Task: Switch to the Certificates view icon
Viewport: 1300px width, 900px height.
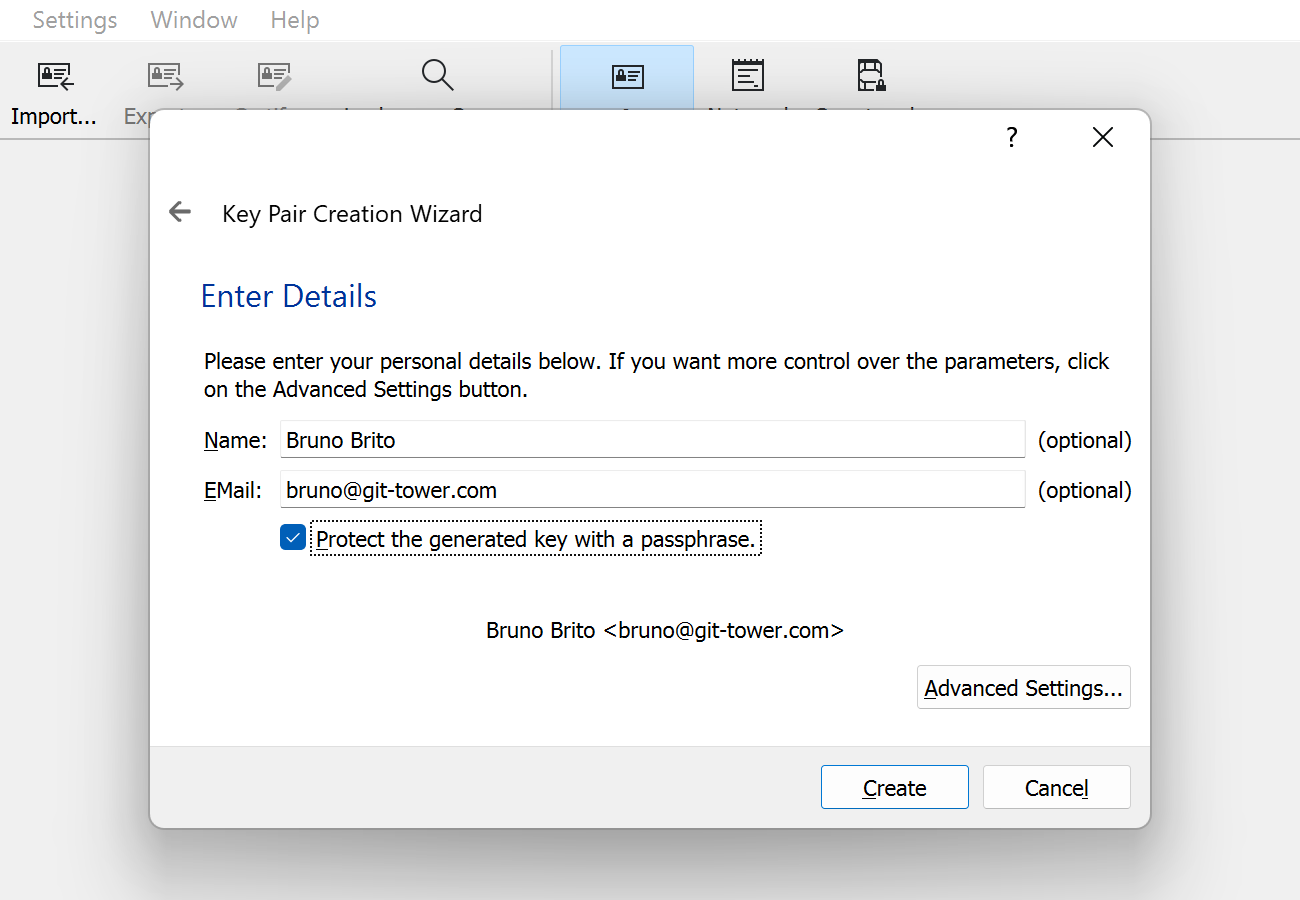Action: click(626, 76)
